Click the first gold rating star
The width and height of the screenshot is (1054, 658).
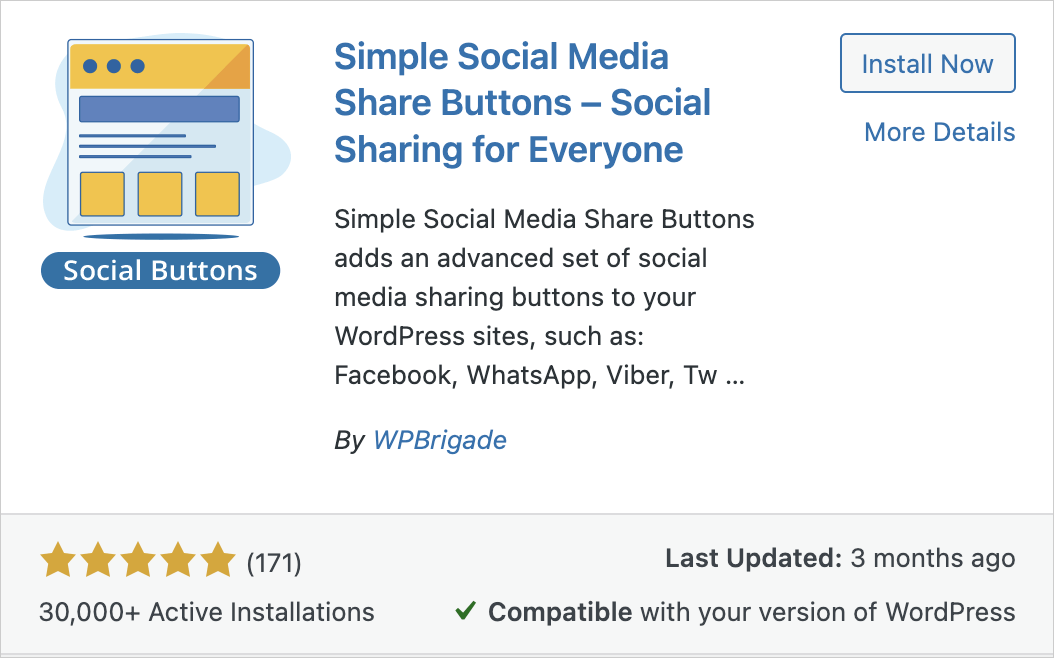coord(58,559)
